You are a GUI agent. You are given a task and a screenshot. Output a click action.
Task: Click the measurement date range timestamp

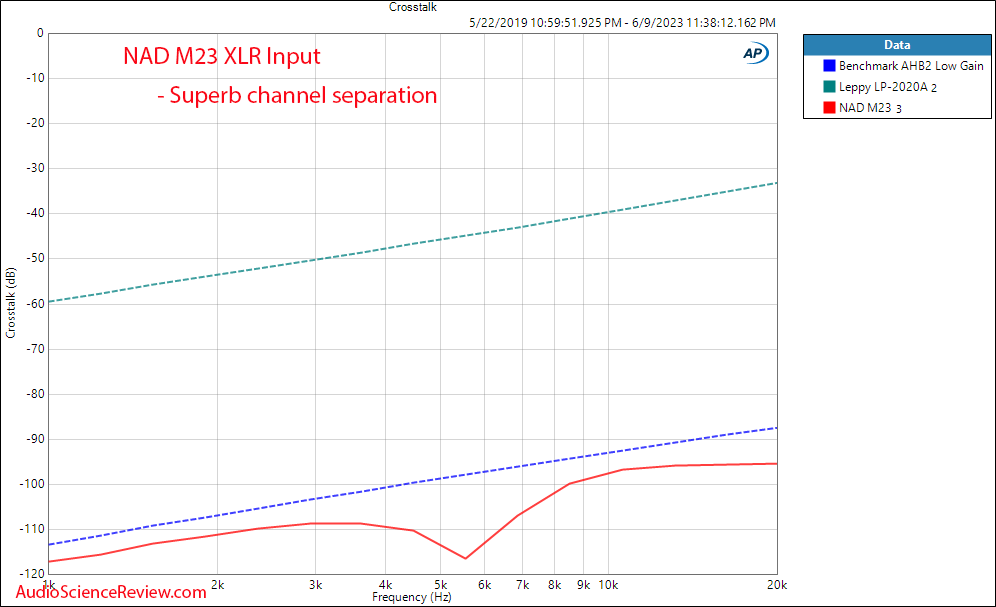pyautogui.click(x=622, y=23)
